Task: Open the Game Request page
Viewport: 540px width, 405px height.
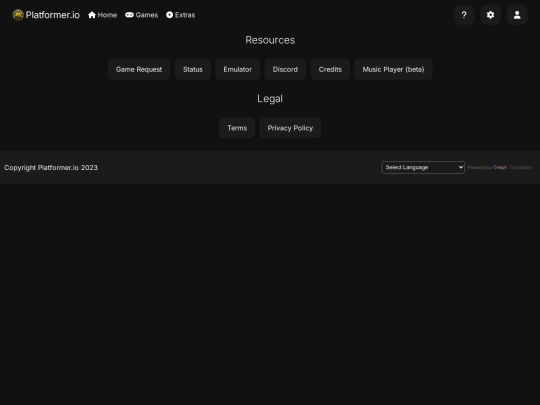Action: pos(139,69)
